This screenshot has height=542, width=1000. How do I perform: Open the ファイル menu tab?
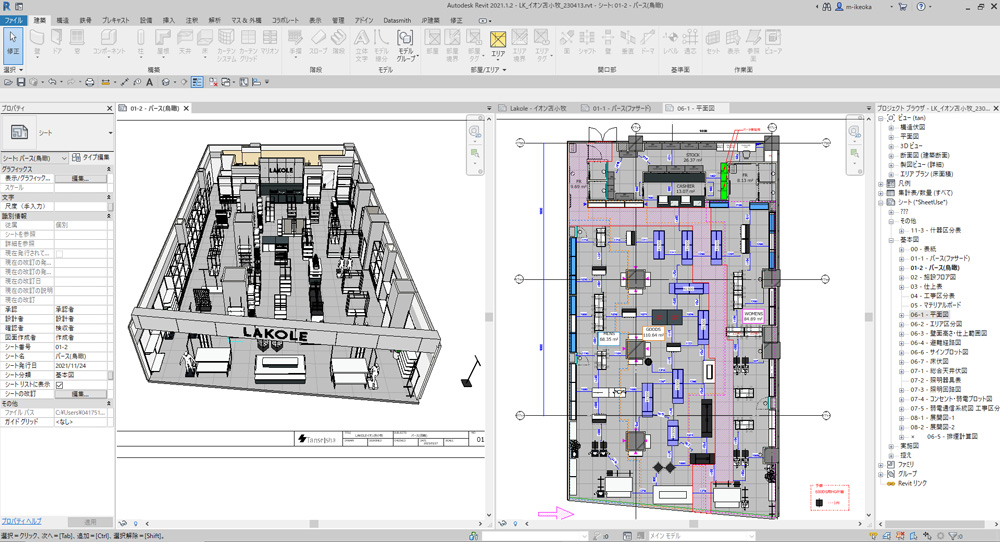[x=13, y=20]
